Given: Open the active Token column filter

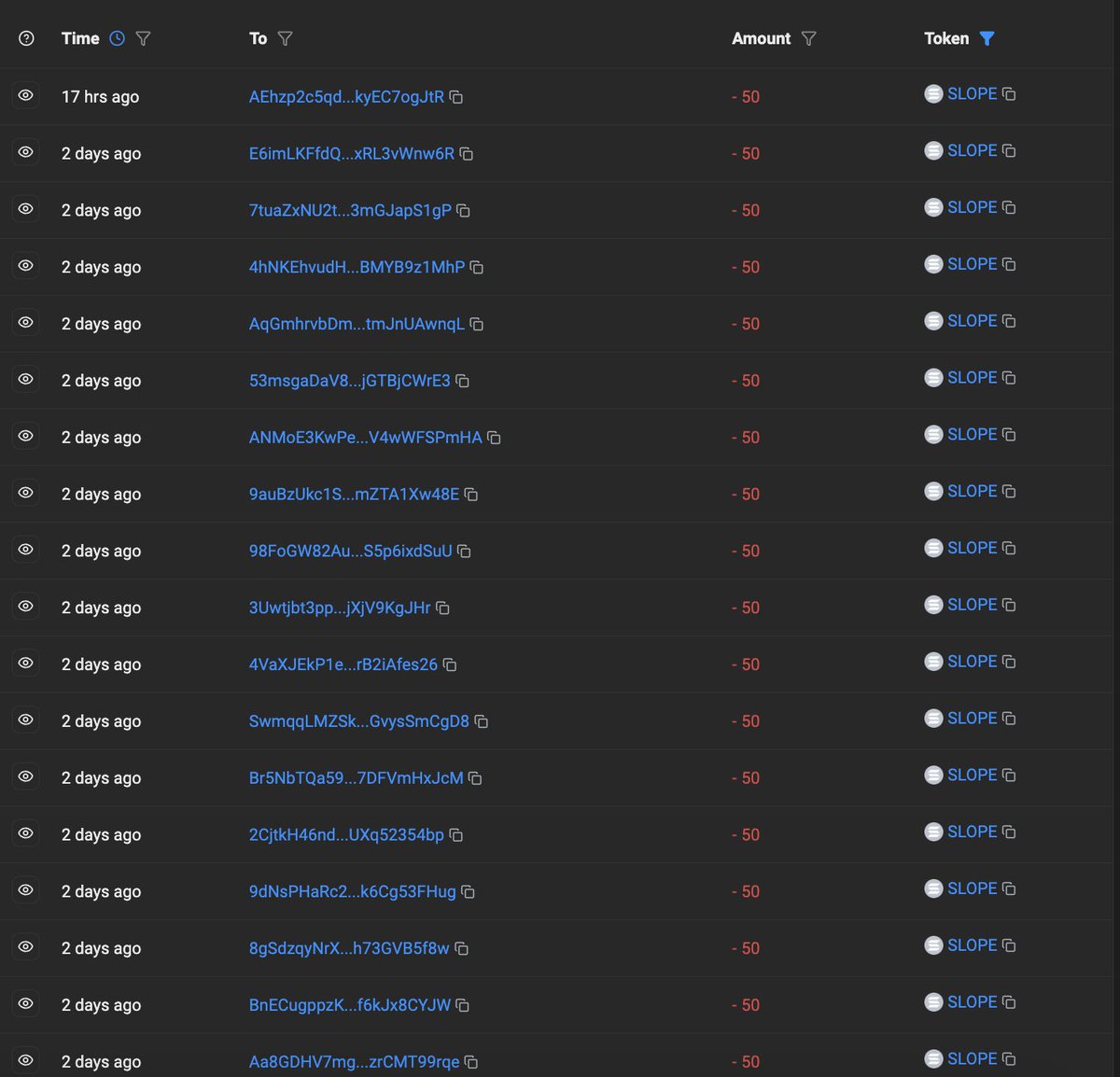Looking at the screenshot, I should click(987, 38).
